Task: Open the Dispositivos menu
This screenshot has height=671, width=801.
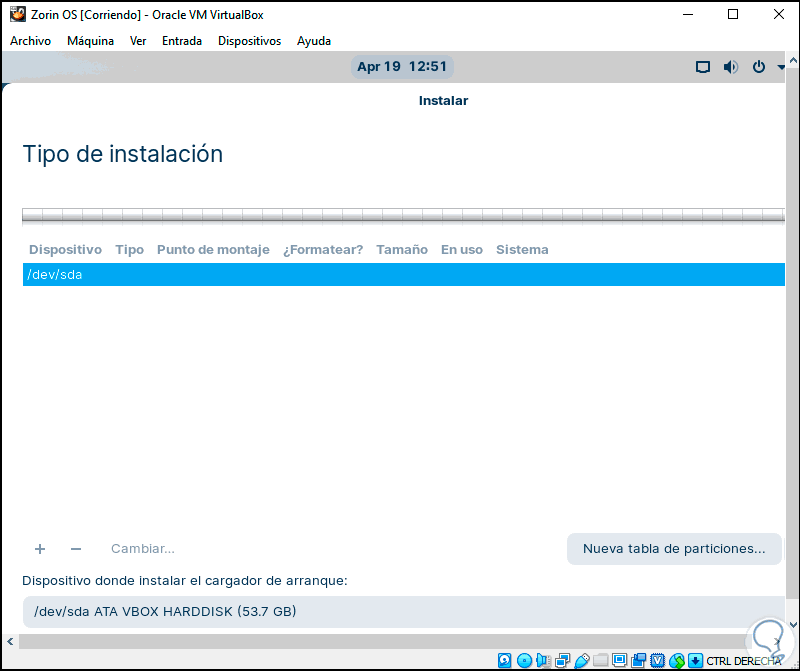Action: click(249, 41)
